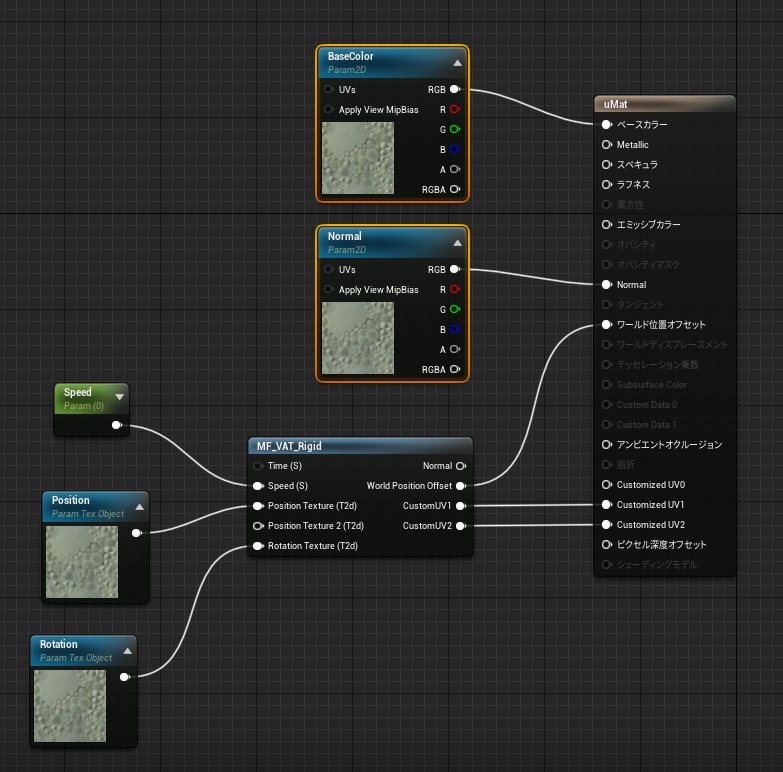
Task: Select the BaseColor node title bar
Action: pos(392,62)
